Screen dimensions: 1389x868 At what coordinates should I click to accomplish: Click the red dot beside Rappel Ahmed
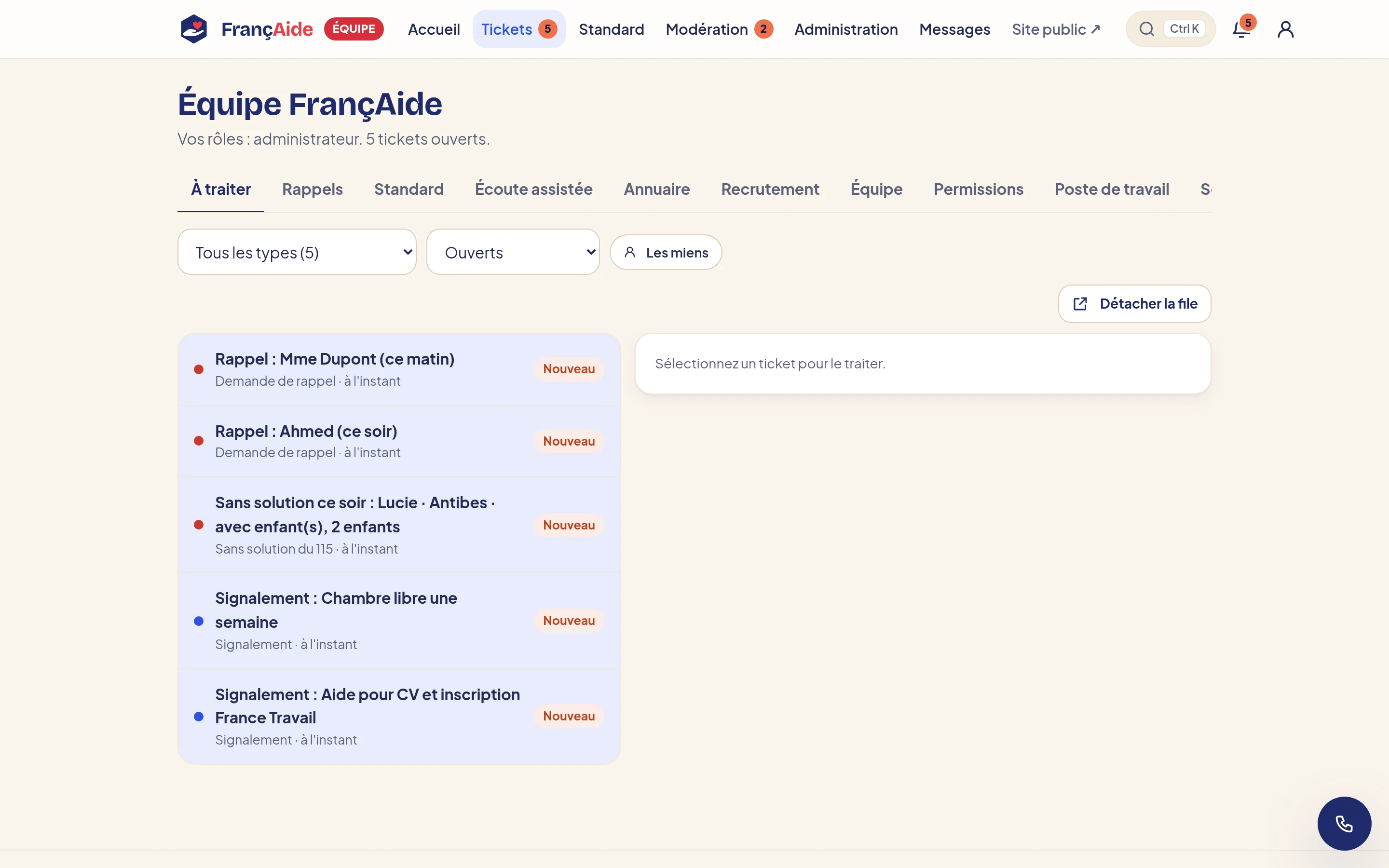[199, 441]
